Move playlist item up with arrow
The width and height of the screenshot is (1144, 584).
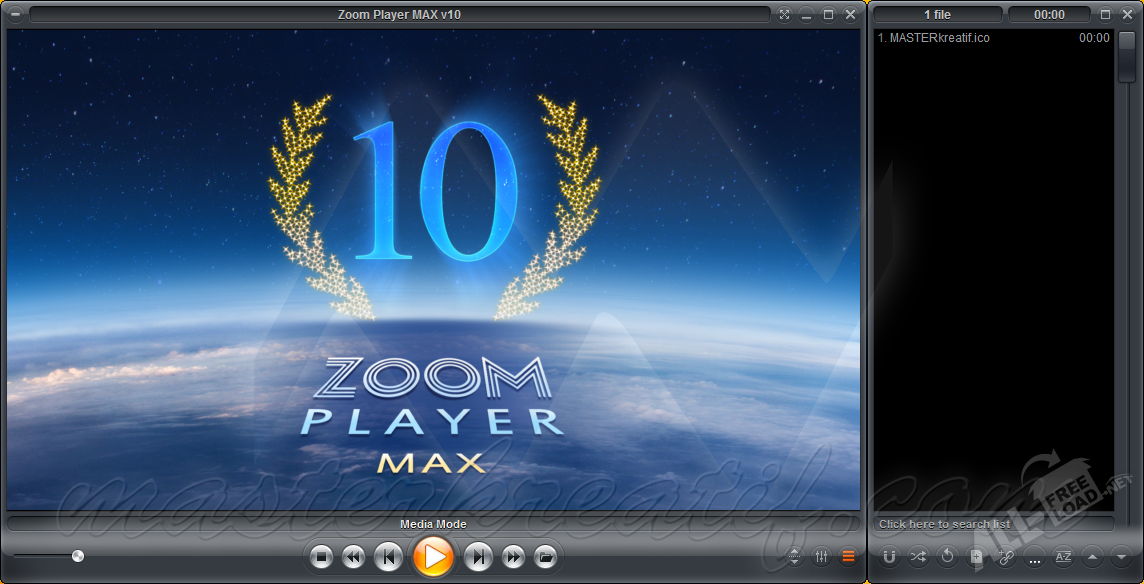[1092, 556]
